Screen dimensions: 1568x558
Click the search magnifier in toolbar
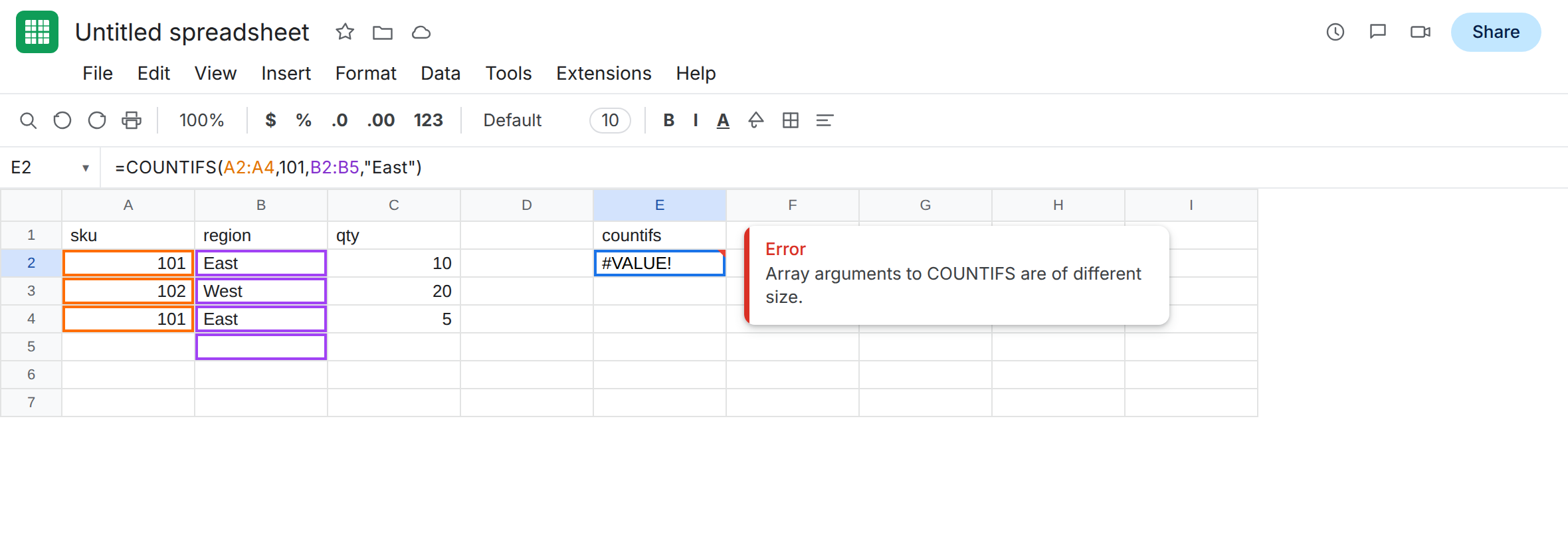click(x=28, y=120)
